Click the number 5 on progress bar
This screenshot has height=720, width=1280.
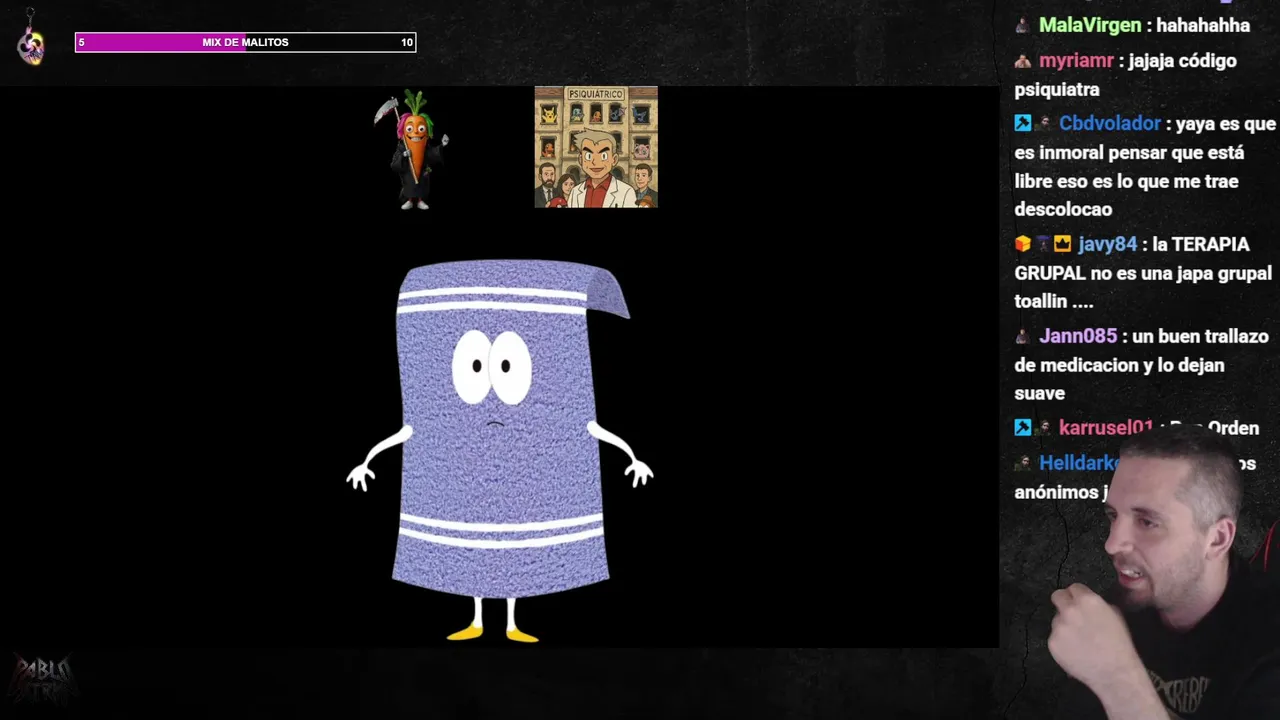82,42
